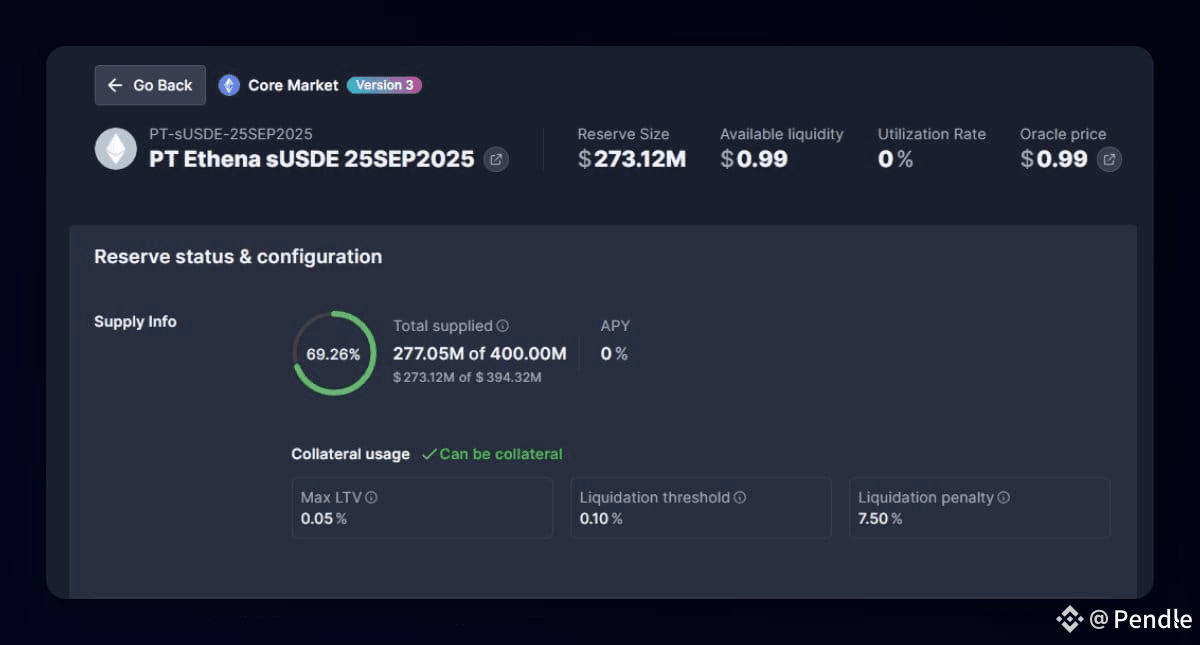The height and width of the screenshot is (645, 1200).
Task: Click the Ethereum Core Market icon
Action: 229,85
